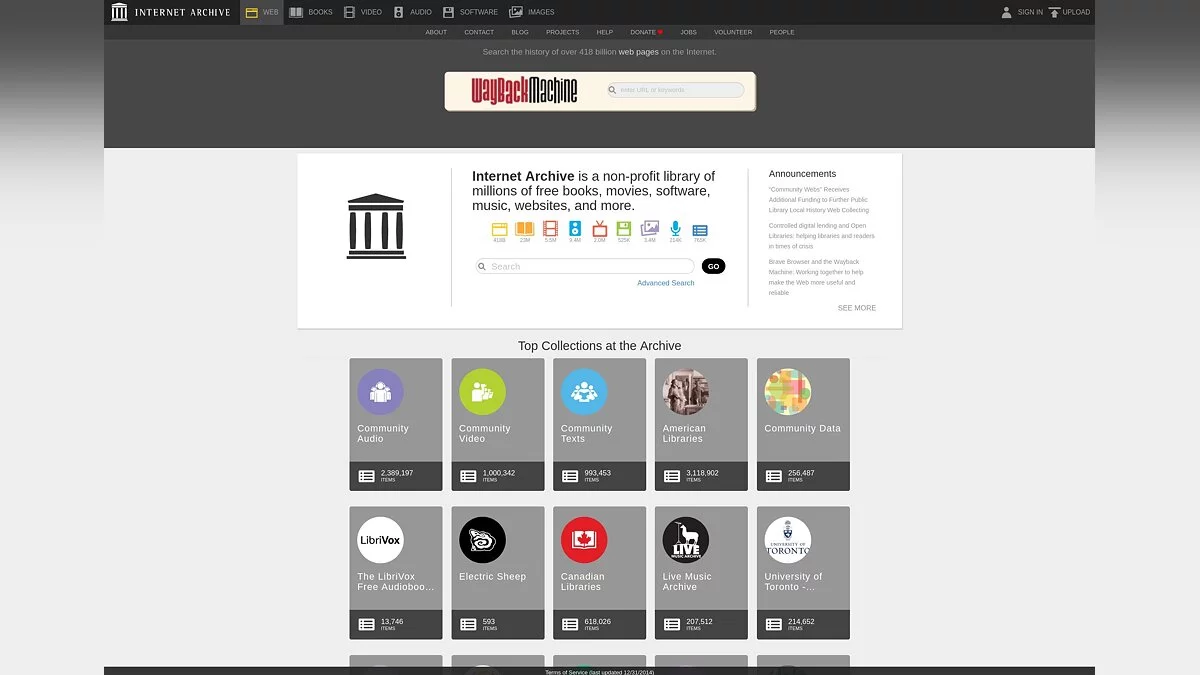Open the SOFTWARE tab in top navigation

pos(470,12)
